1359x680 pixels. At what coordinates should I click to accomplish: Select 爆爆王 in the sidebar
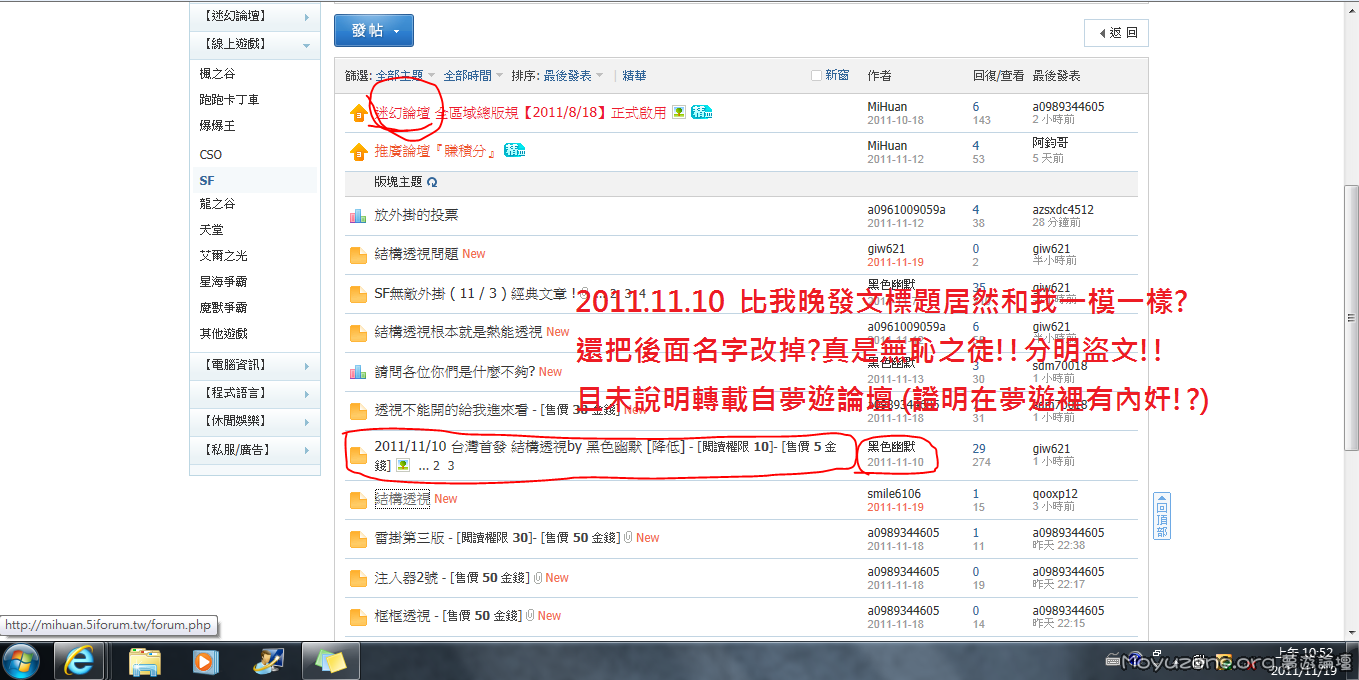pyautogui.click(x=217, y=126)
